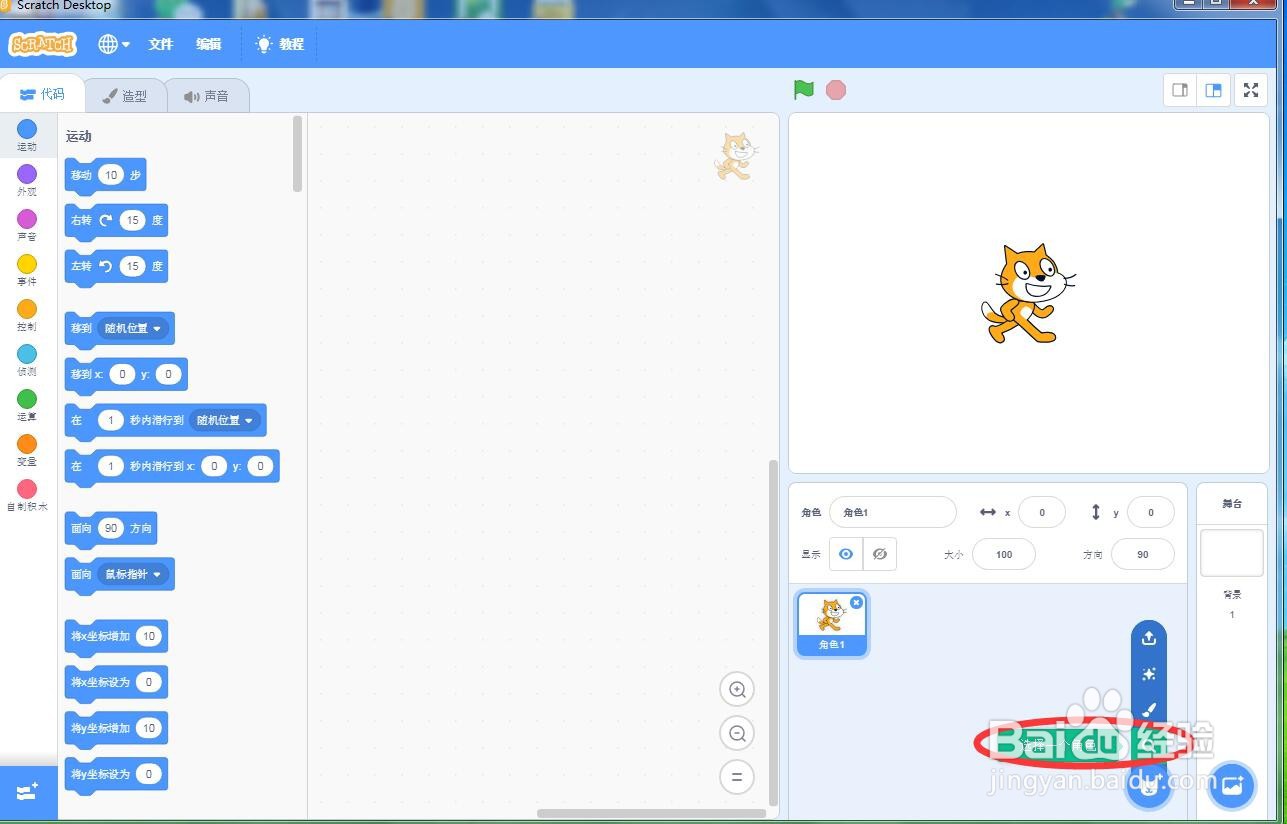Screen dimensions: 1287x824
Task: Click the Scratch logo
Action: click(x=42, y=44)
